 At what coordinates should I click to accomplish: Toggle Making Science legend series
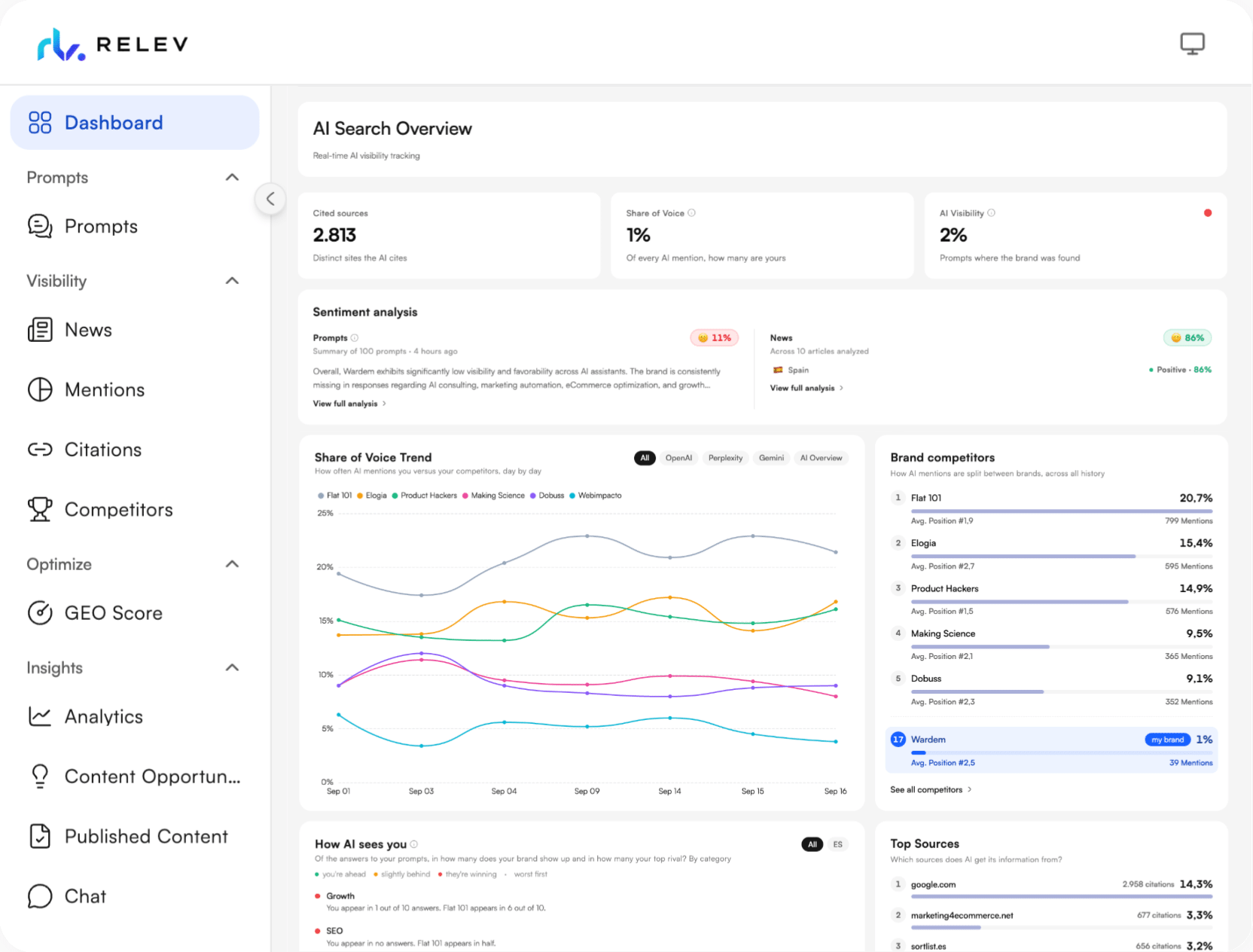493,496
